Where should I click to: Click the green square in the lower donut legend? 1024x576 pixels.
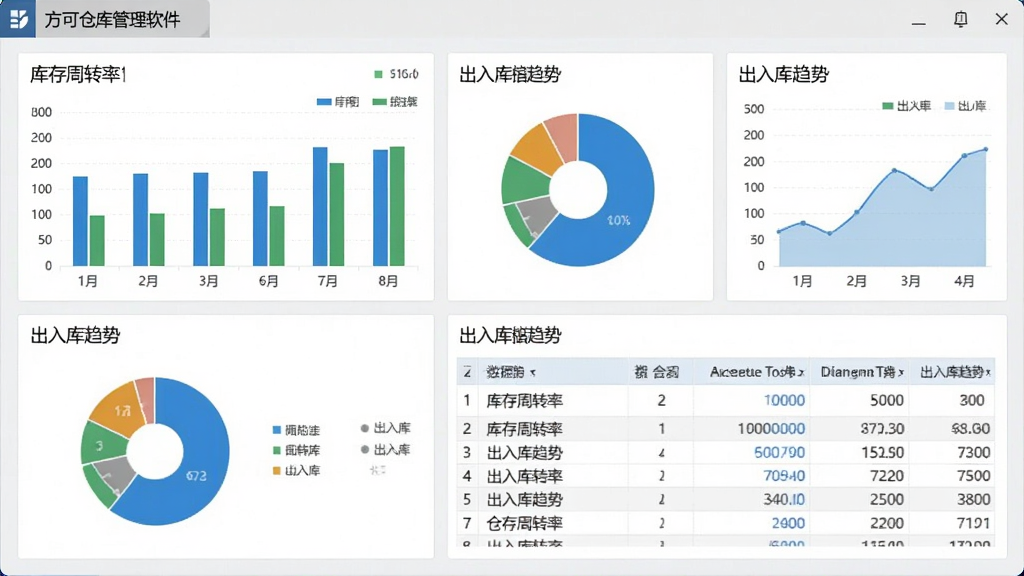click(x=277, y=451)
